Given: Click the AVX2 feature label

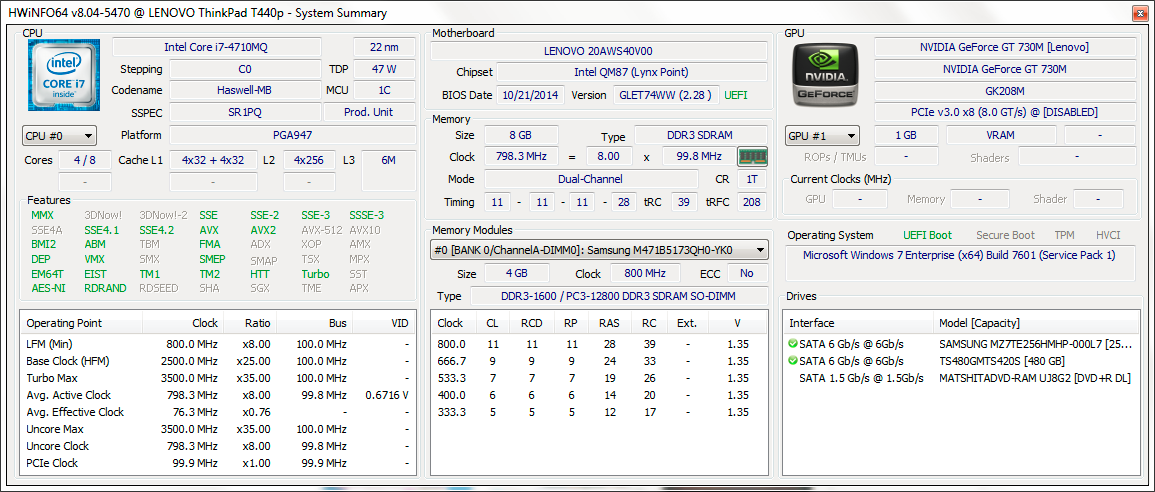Looking at the screenshot, I should click(263, 230).
